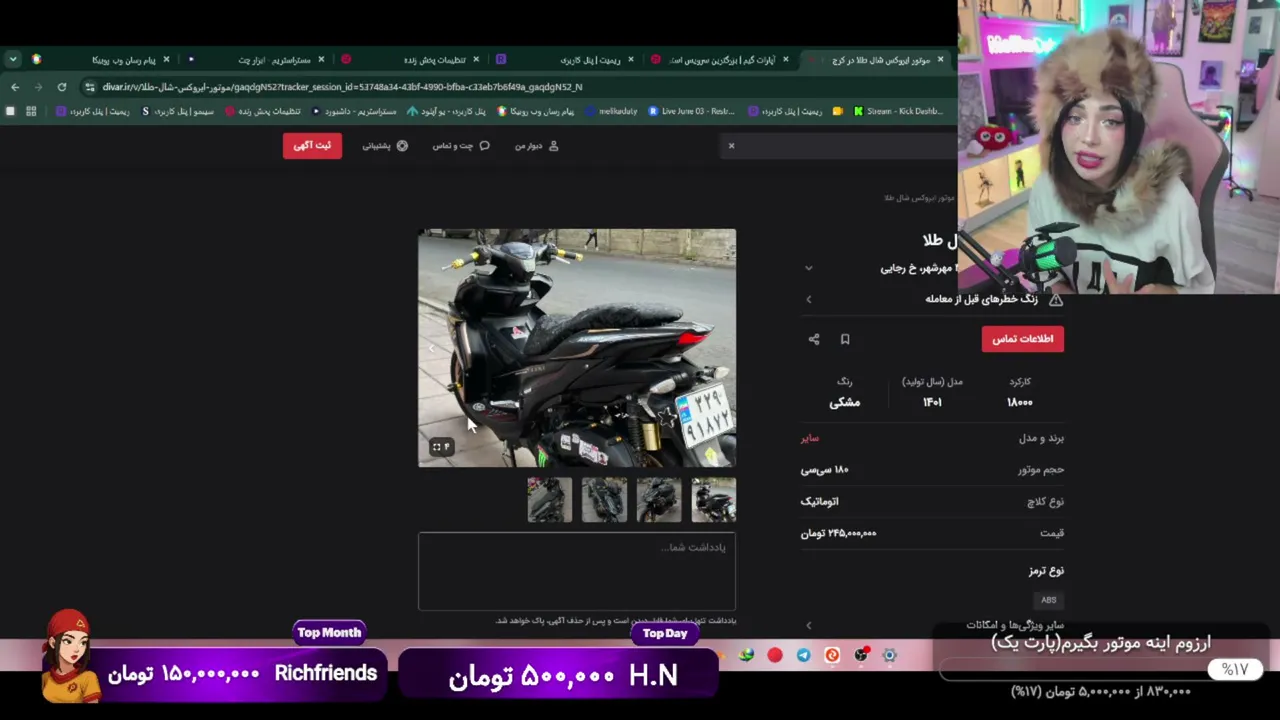Switch to the پیام رسان وب روبیکا tab
This screenshot has height=720, width=1280.
point(102,60)
